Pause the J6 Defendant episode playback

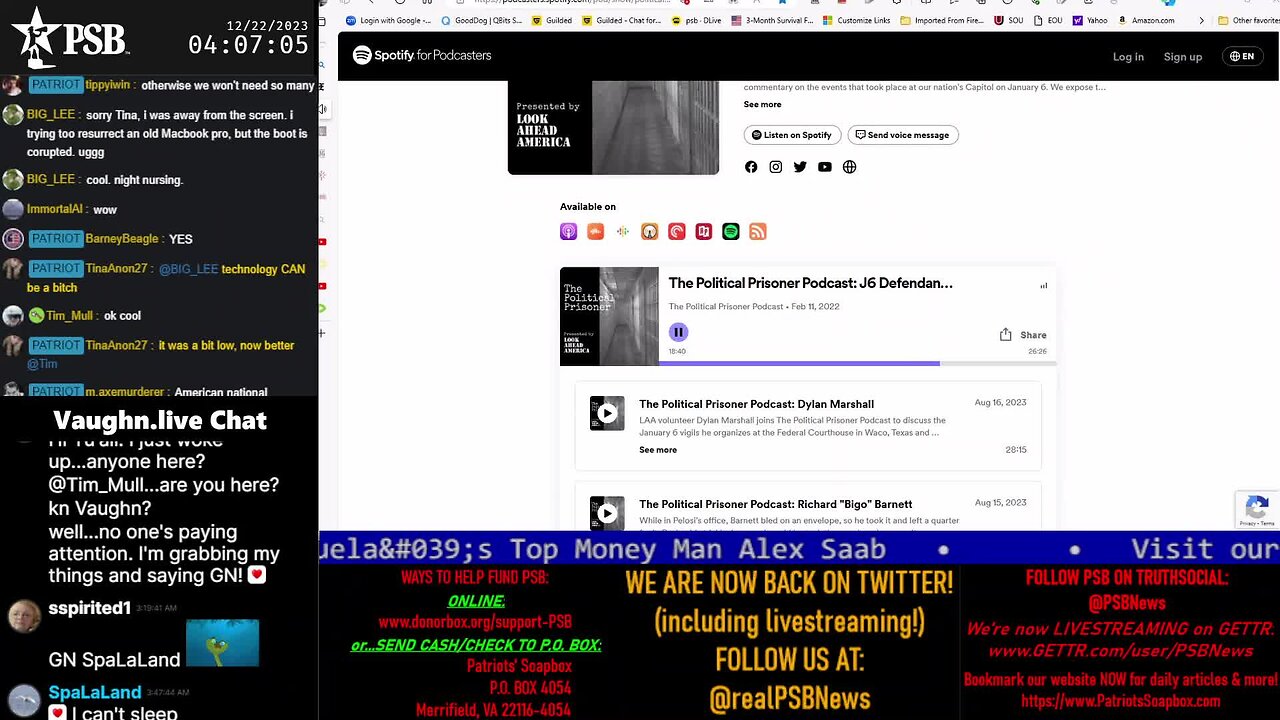point(678,332)
